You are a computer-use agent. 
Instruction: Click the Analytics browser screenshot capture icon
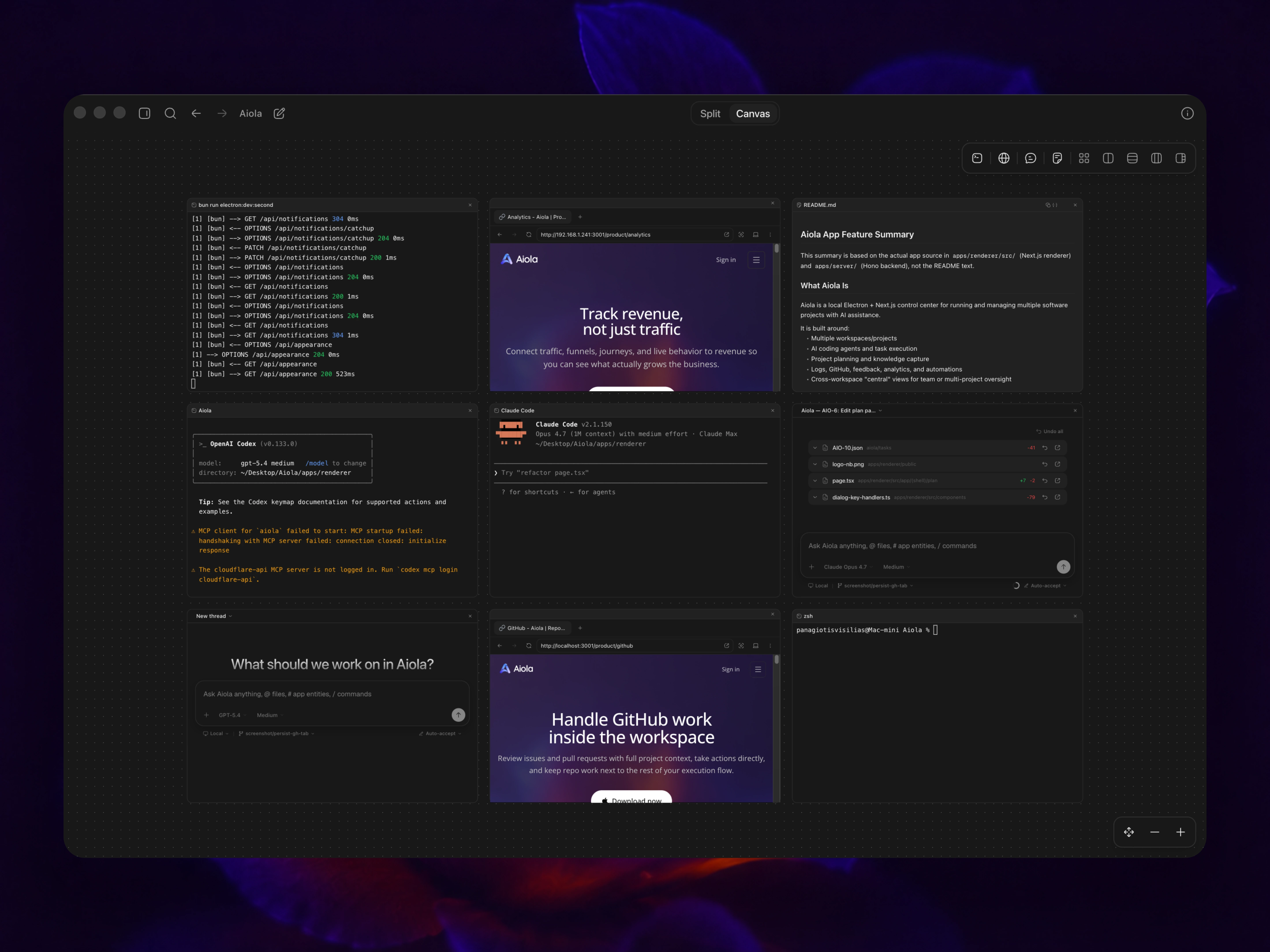pos(741,235)
